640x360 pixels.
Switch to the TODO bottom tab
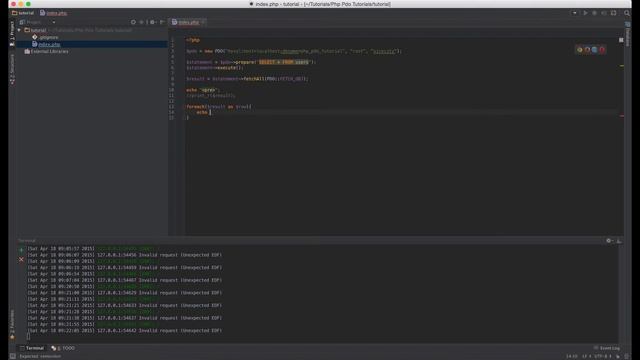[x=63, y=348]
